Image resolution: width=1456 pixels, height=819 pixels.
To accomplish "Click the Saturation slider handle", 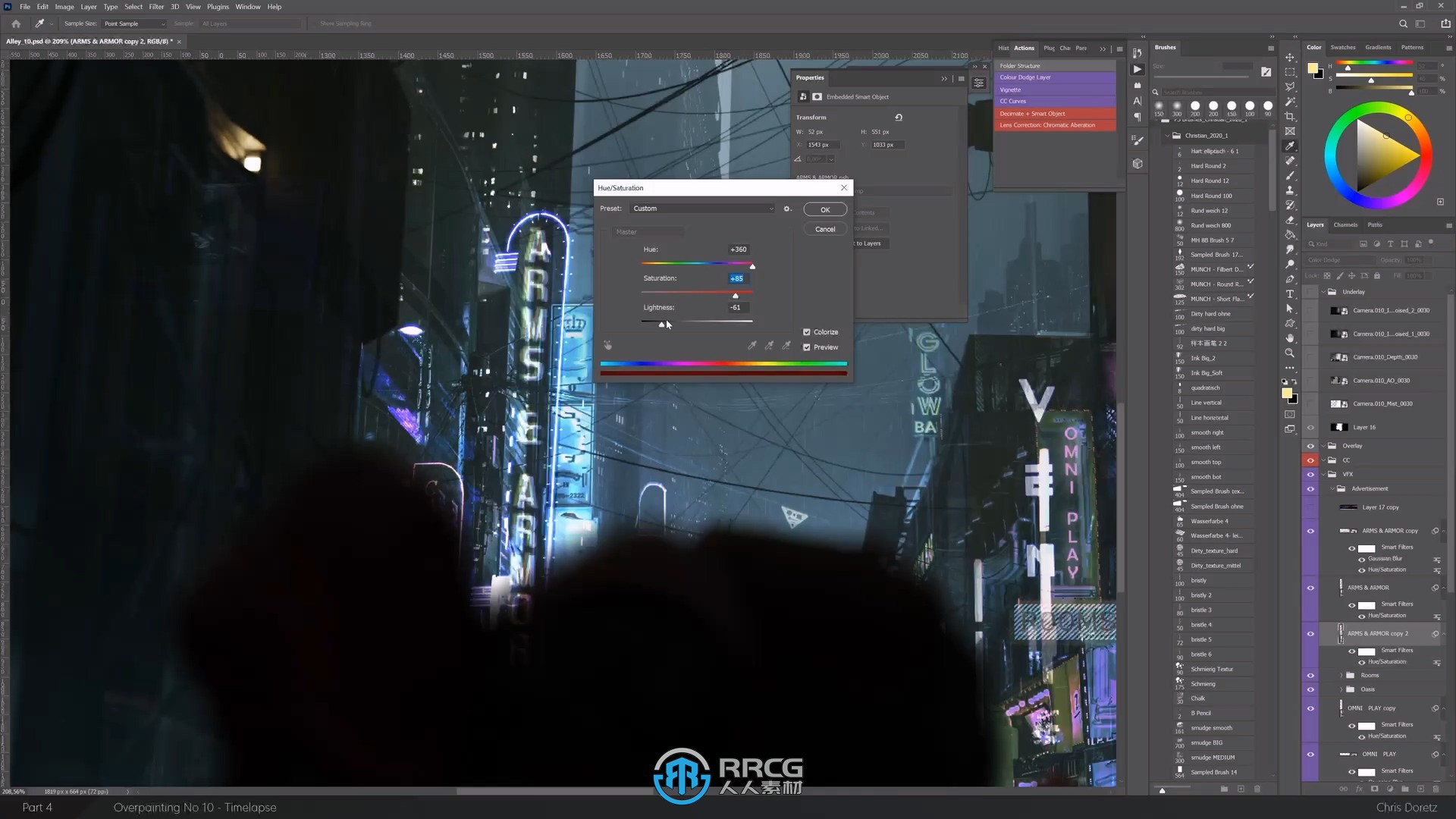I will point(735,296).
